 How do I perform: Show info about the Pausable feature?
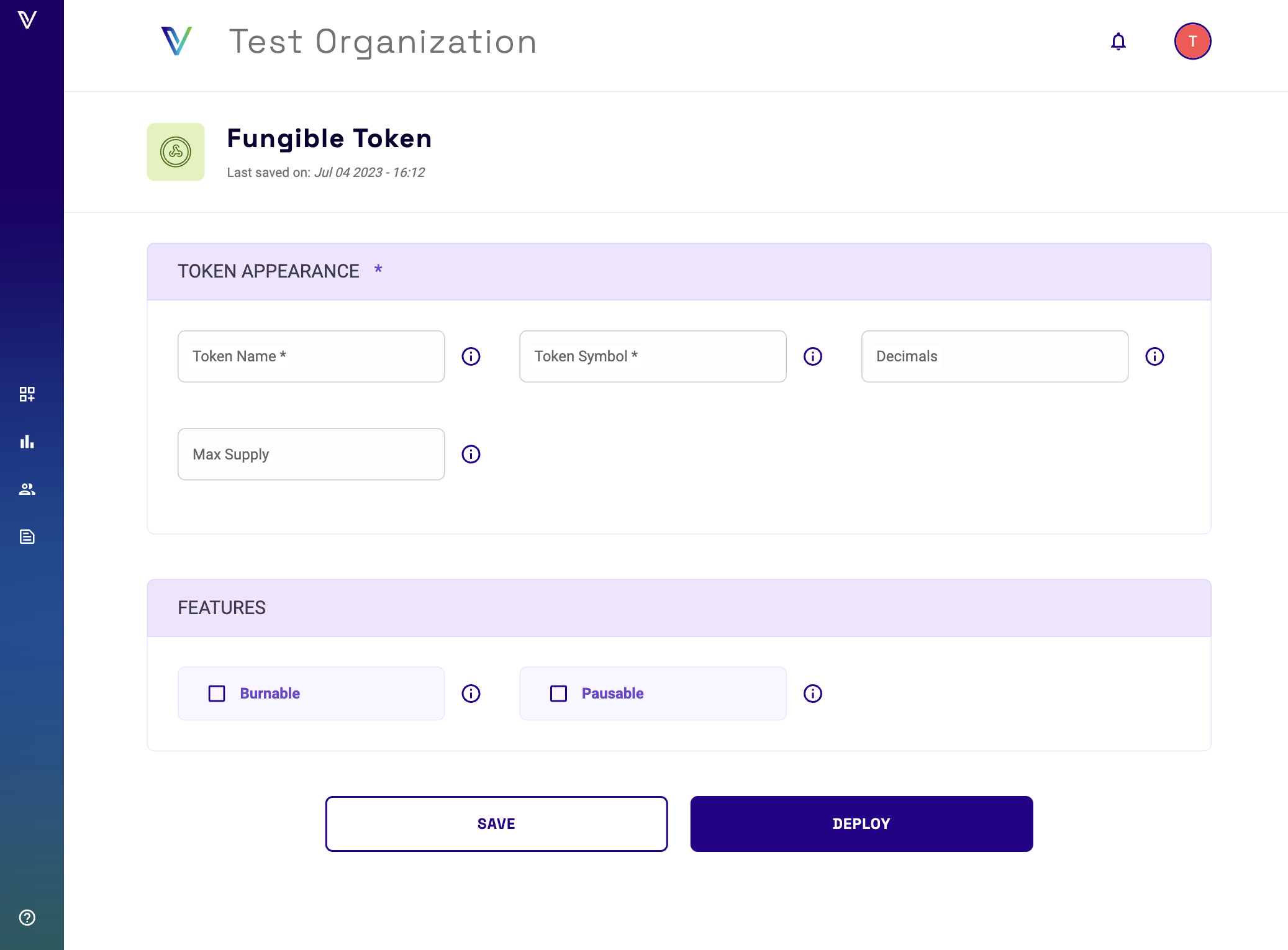(x=812, y=694)
